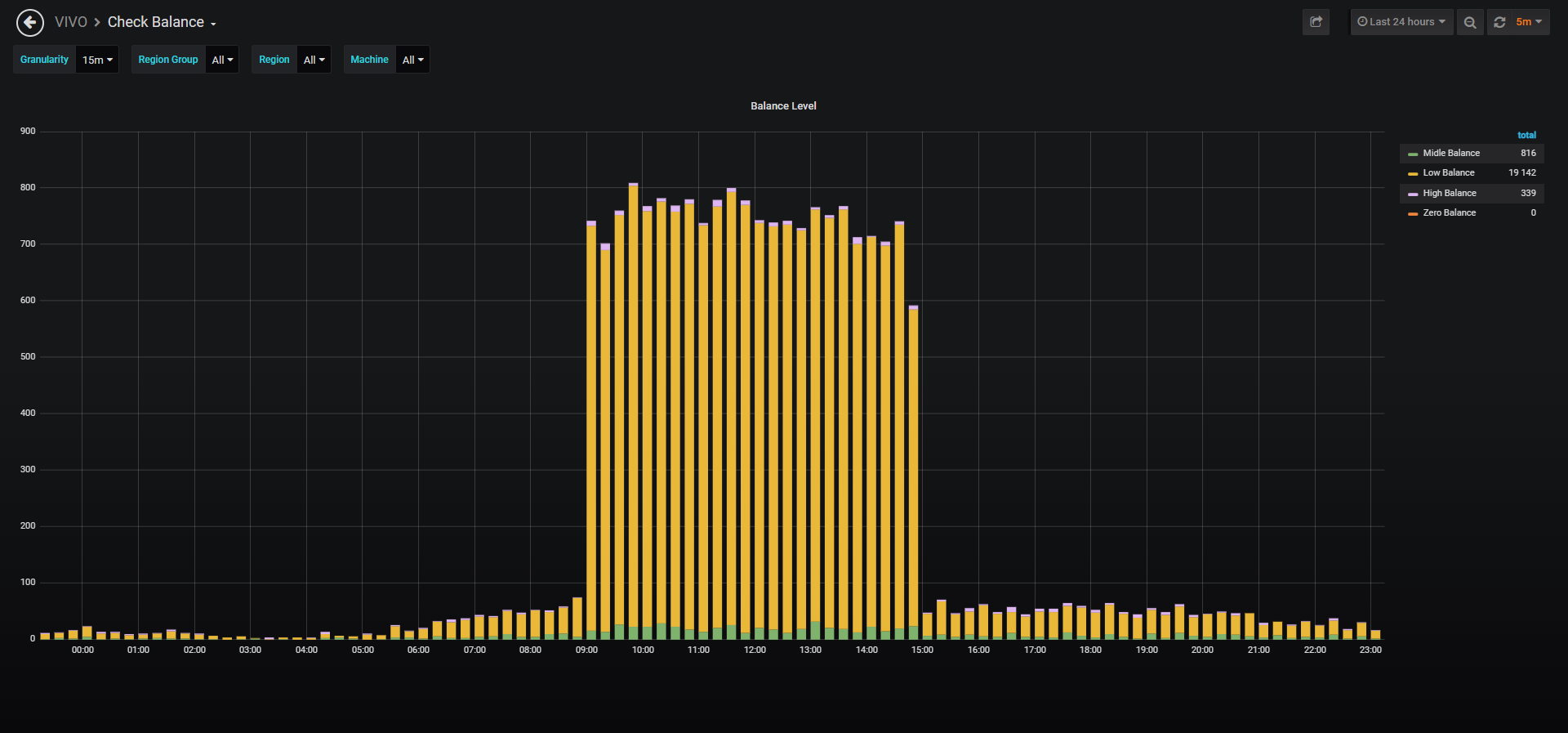
Task: Click the Low Balance yellow color swatch
Action: (x=1413, y=173)
